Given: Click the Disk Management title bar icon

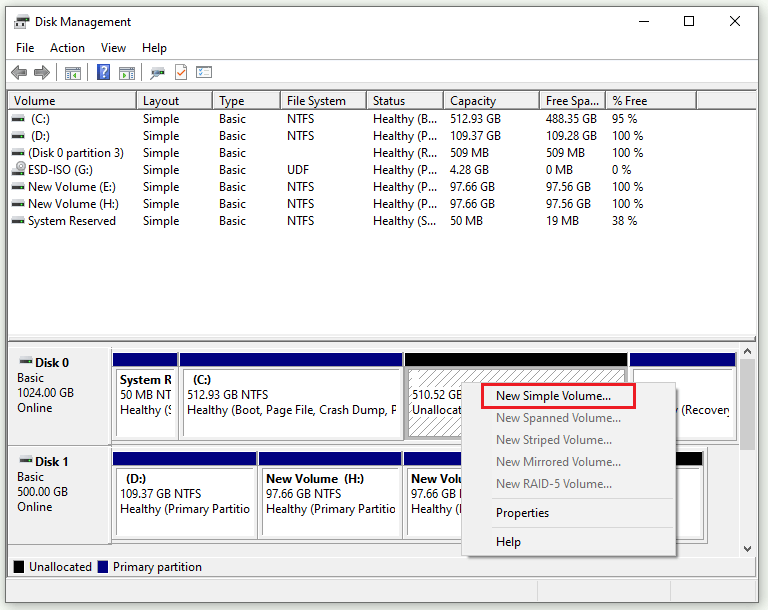Looking at the screenshot, I should click(22, 22).
